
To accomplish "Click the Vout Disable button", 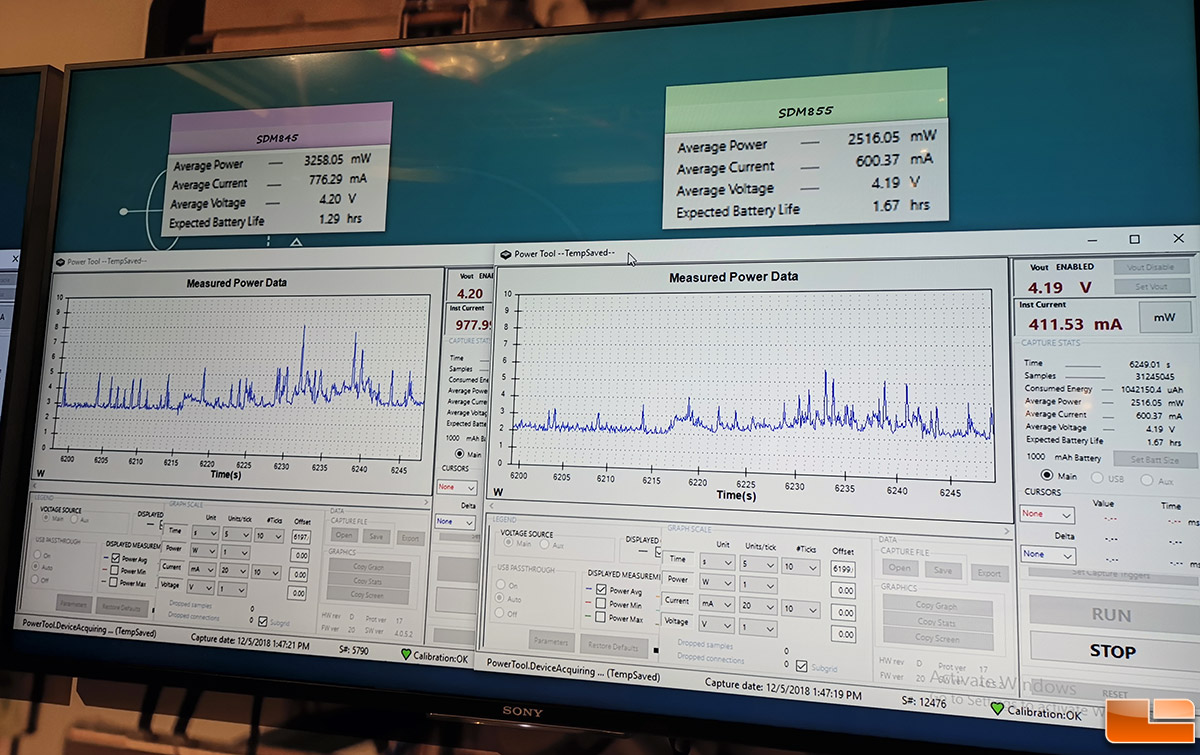I will [x=1150, y=267].
